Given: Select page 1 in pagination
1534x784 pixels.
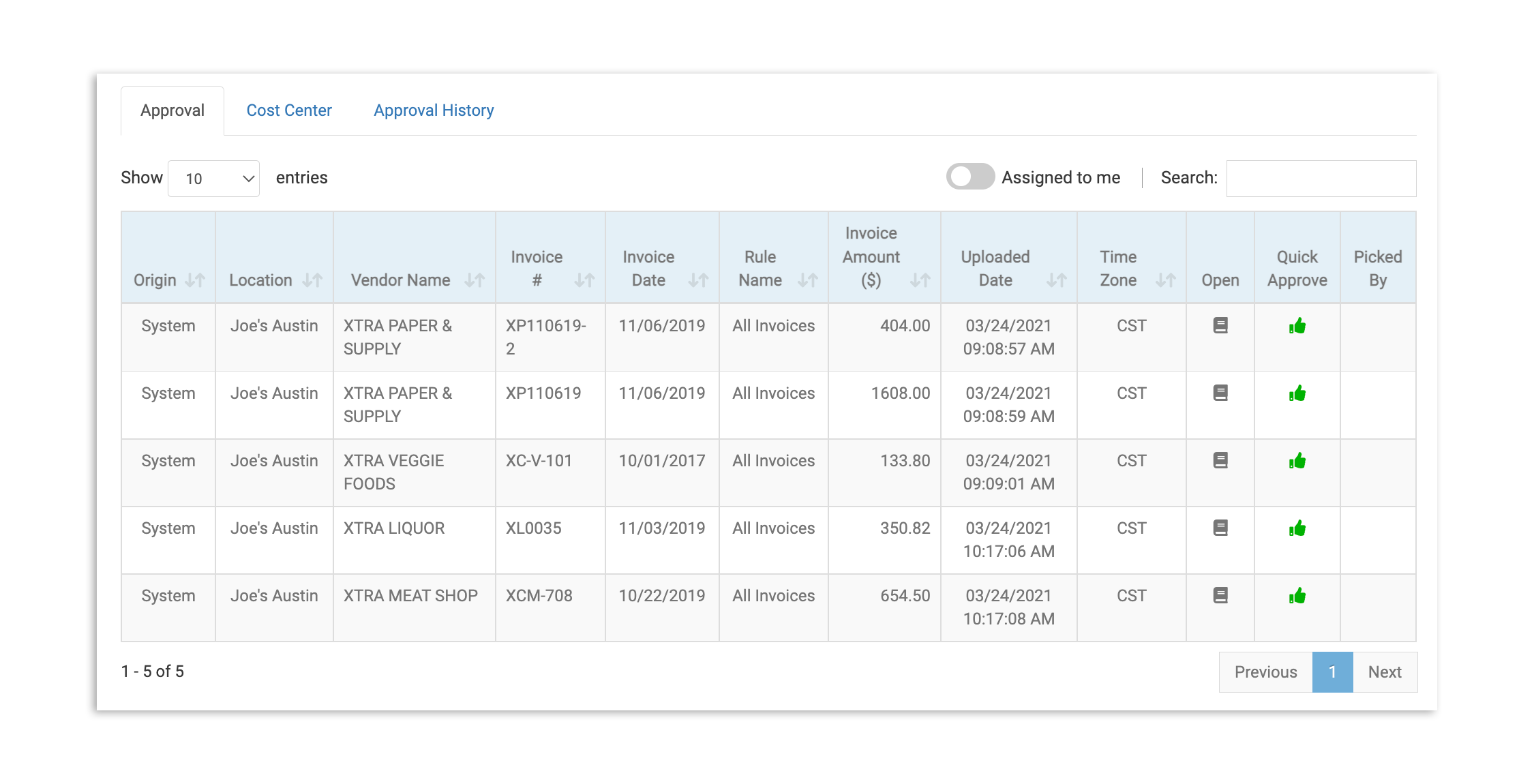Looking at the screenshot, I should click(x=1332, y=672).
